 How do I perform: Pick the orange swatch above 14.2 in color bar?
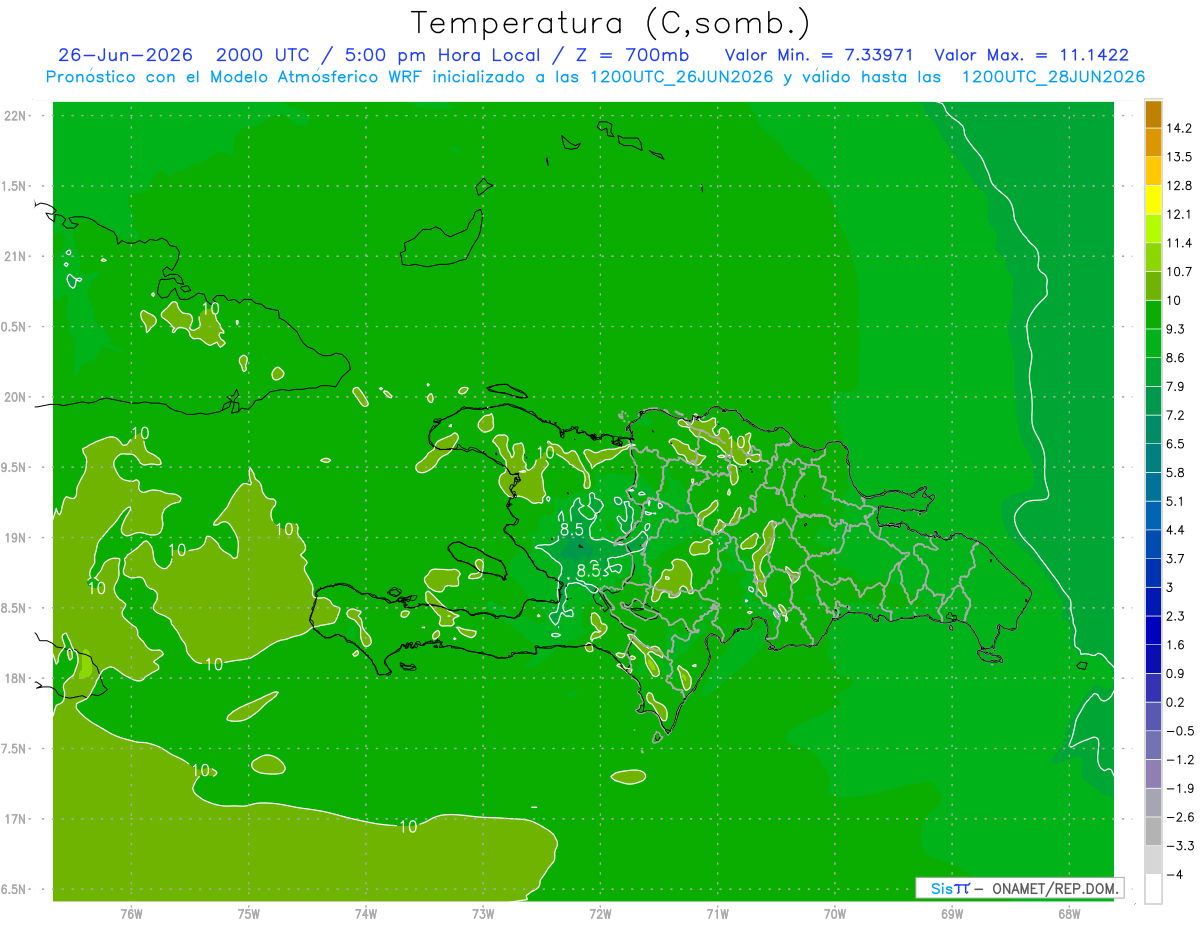(x=1153, y=114)
